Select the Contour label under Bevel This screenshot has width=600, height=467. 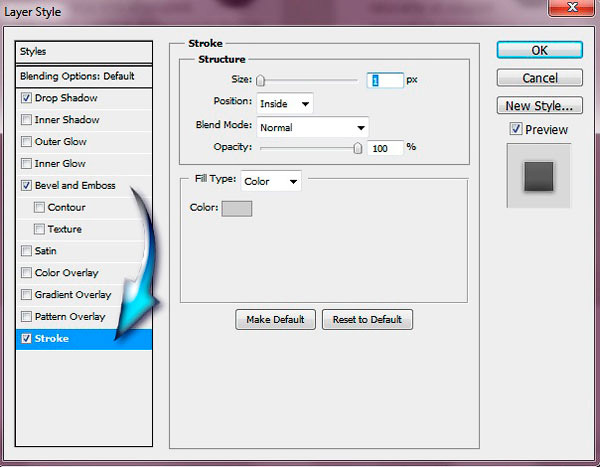(67, 207)
